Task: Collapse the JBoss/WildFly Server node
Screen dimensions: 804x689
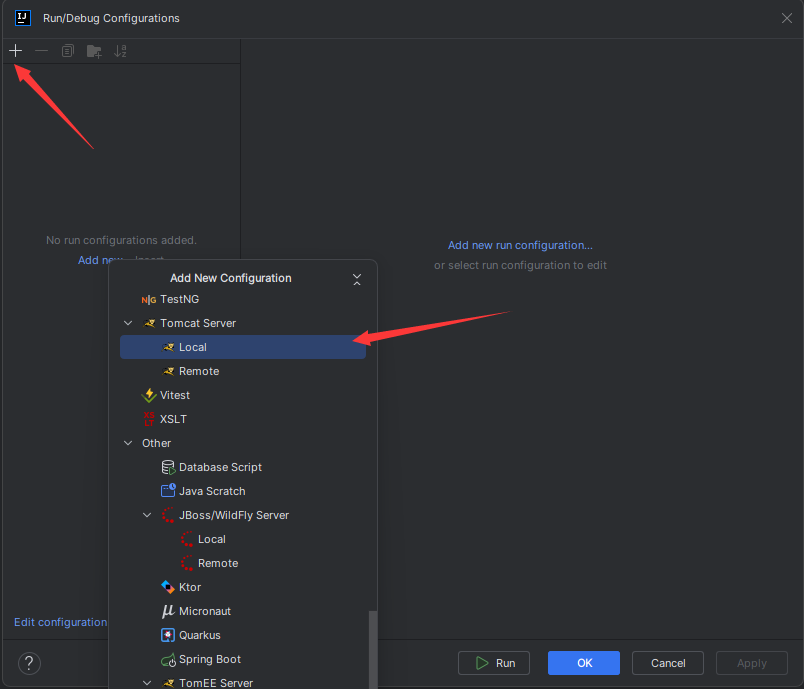Action: click(147, 515)
